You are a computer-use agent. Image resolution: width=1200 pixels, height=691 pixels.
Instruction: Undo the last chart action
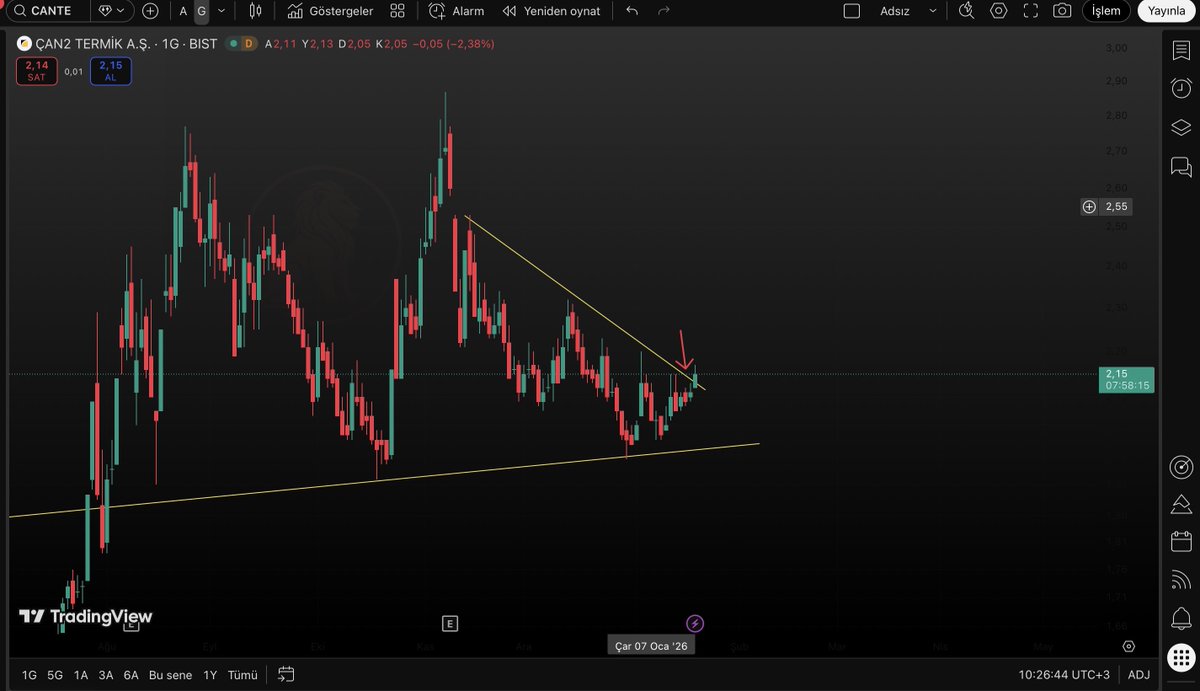(632, 11)
